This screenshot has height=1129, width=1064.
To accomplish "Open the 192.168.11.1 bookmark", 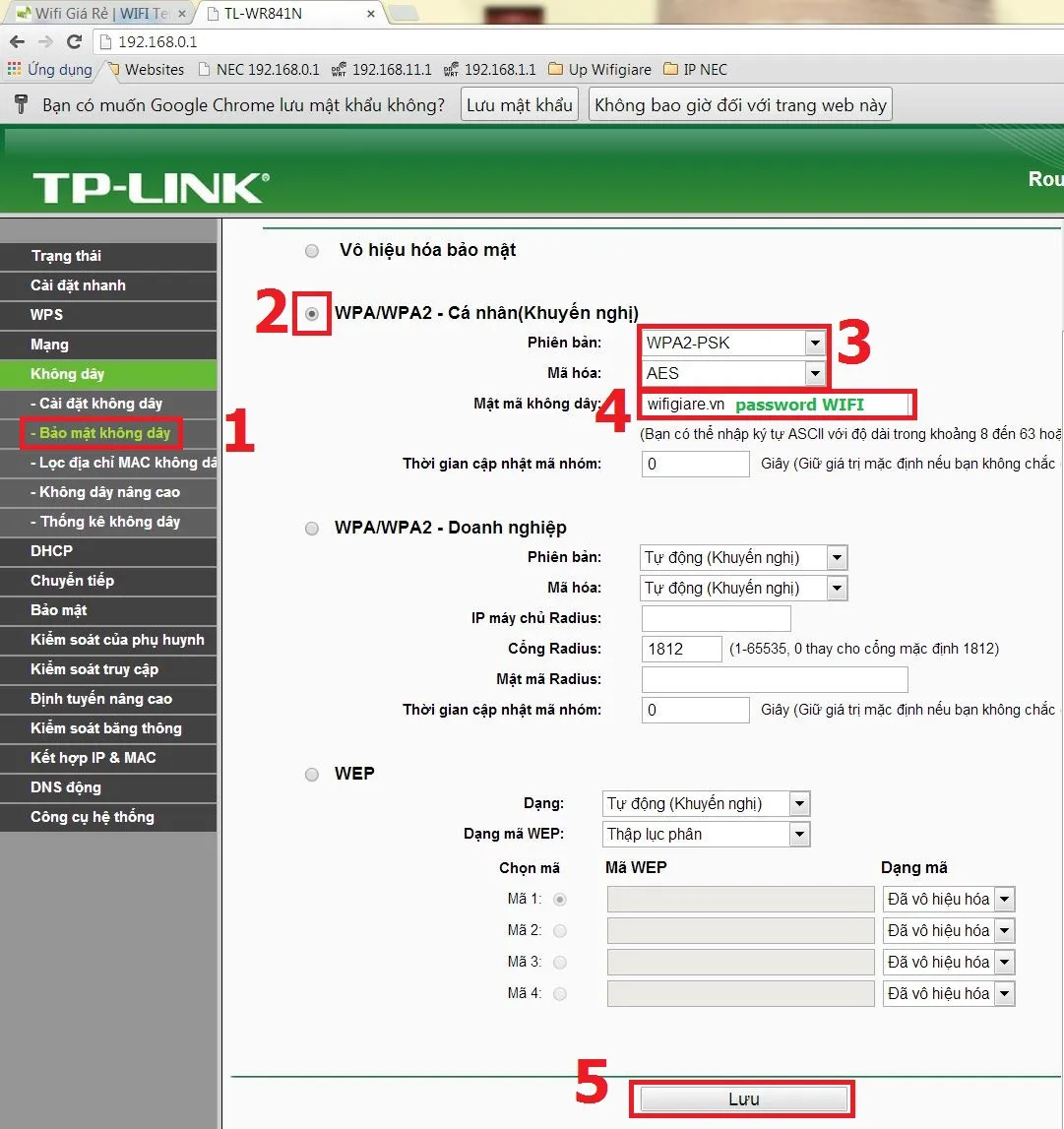I will click(x=382, y=69).
